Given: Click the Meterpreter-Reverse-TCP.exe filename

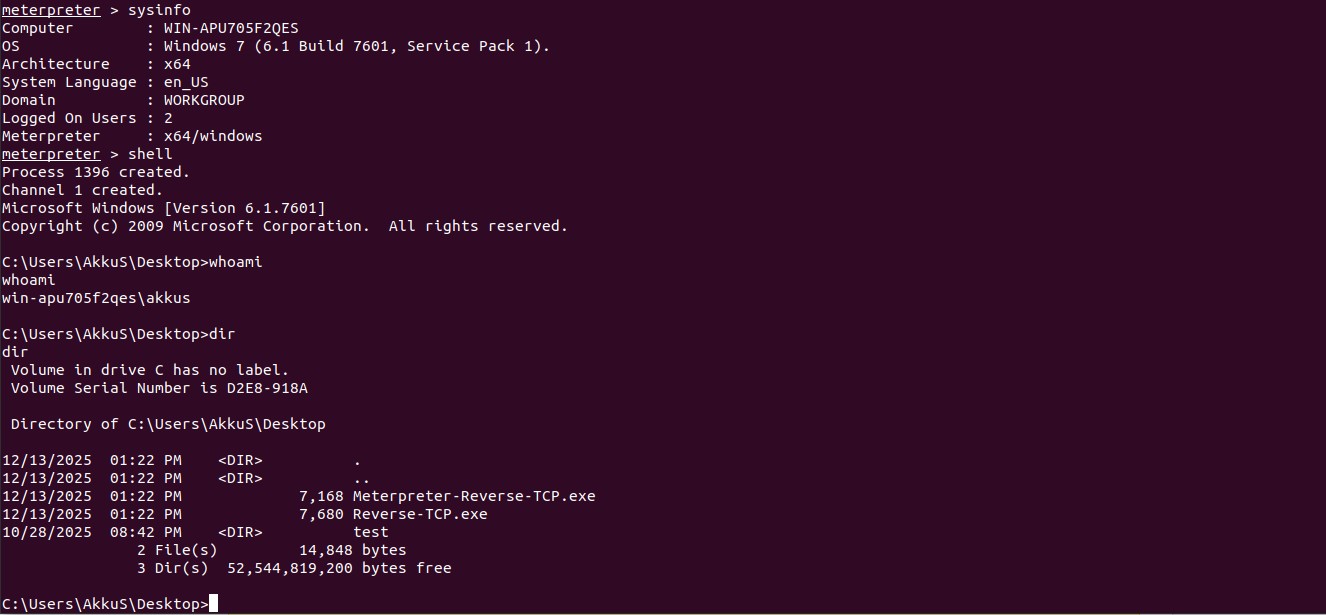Looking at the screenshot, I should coord(474,496).
